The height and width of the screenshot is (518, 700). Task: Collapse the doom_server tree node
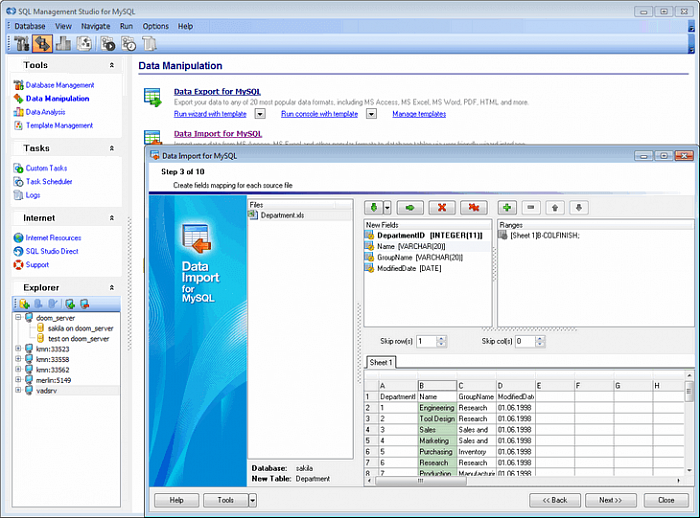(x=18, y=317)
